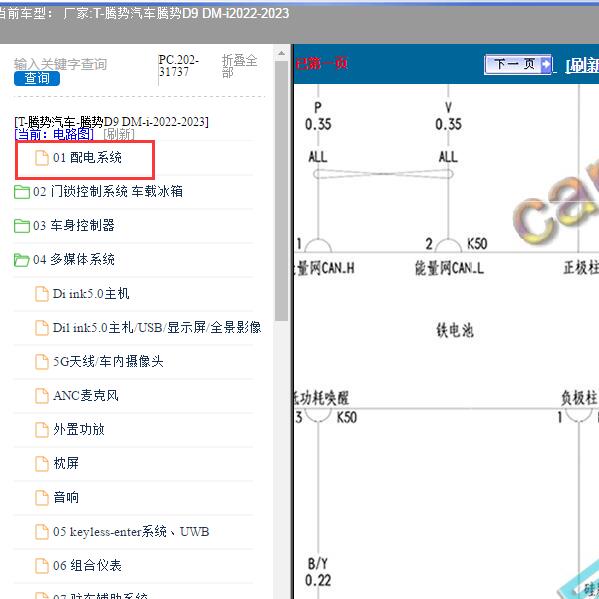Click the [刷新] link in tree header
Screen dimensions: 599x599
click(119, 134)
